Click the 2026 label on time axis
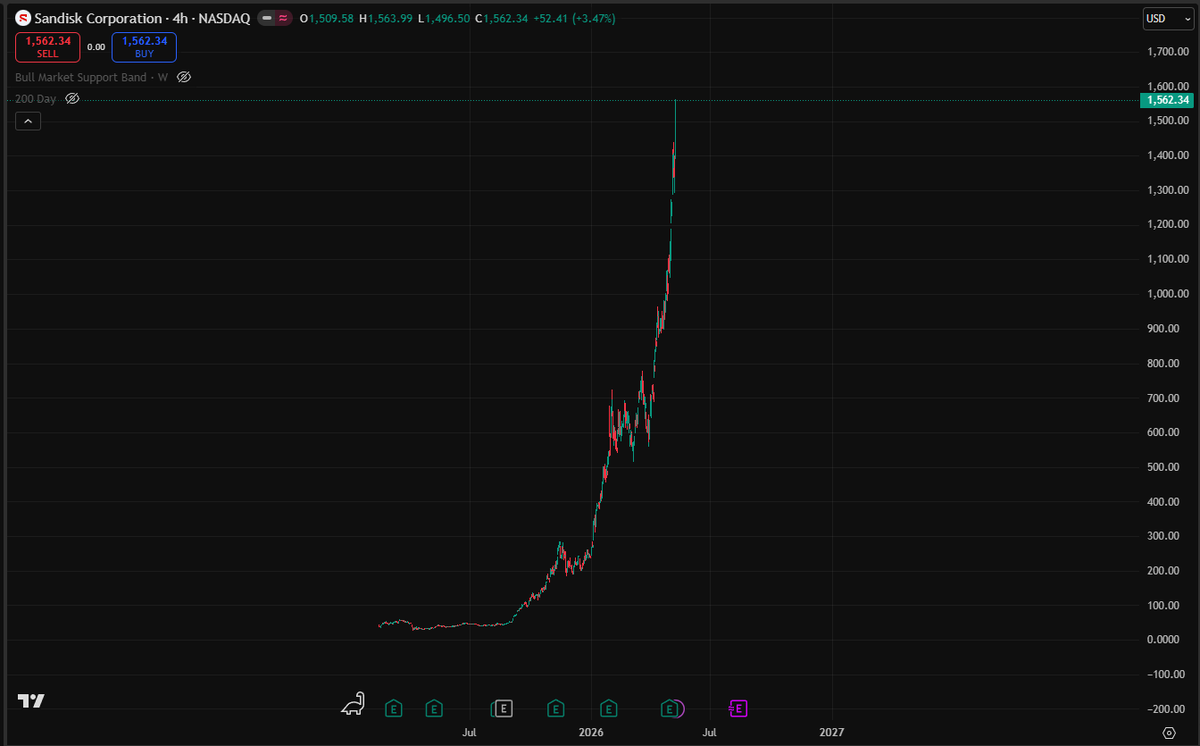The width and height of the screenshot is (1200, 746). (591, 733)
